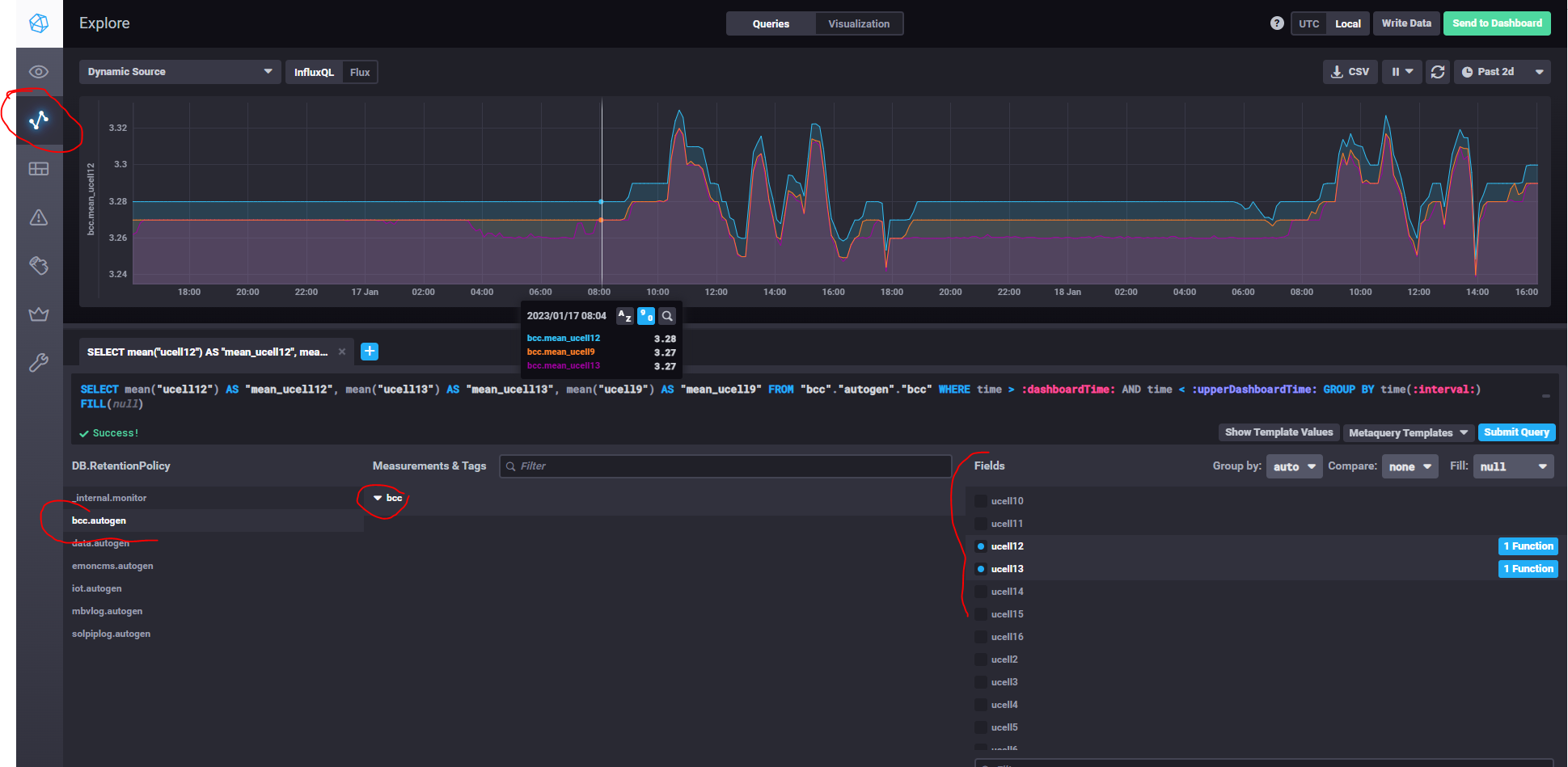1568x767 pixels.
Task: Click the Write Data button
Action: pos(1406,23)
